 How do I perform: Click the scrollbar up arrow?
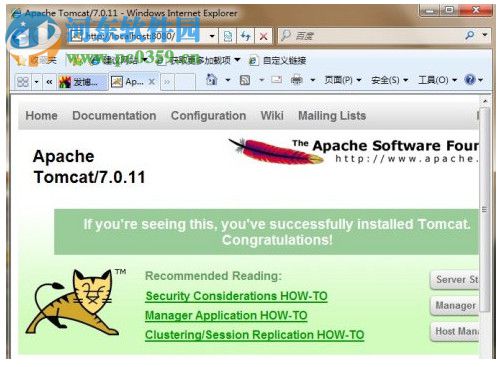coord(485,101)
